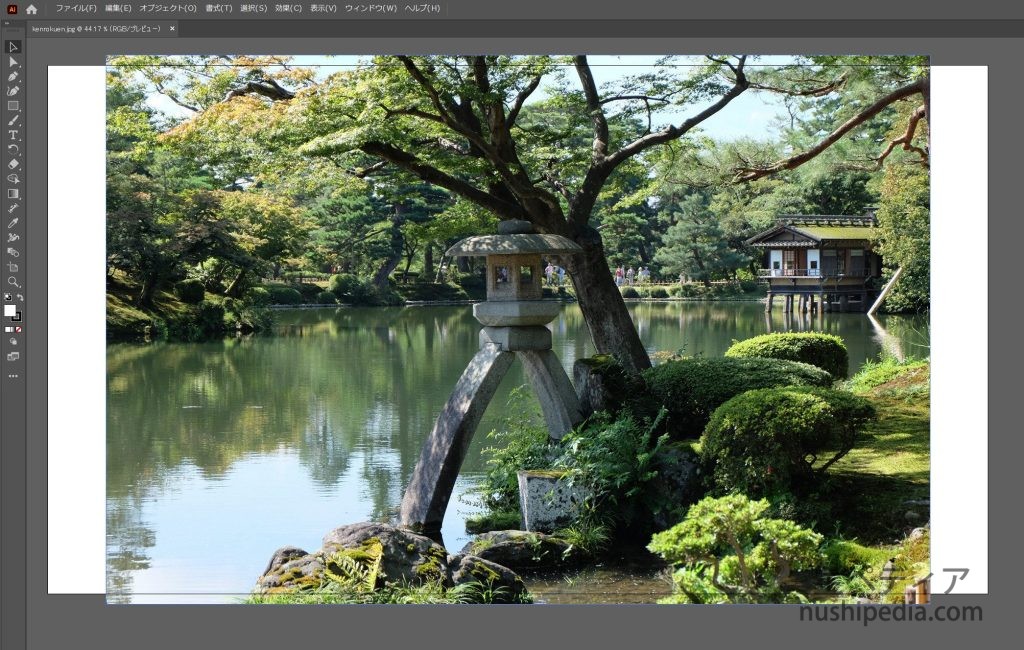Activate the Paintbrush tool
The height and width of the screenshot is (650, 1024).
13,121
